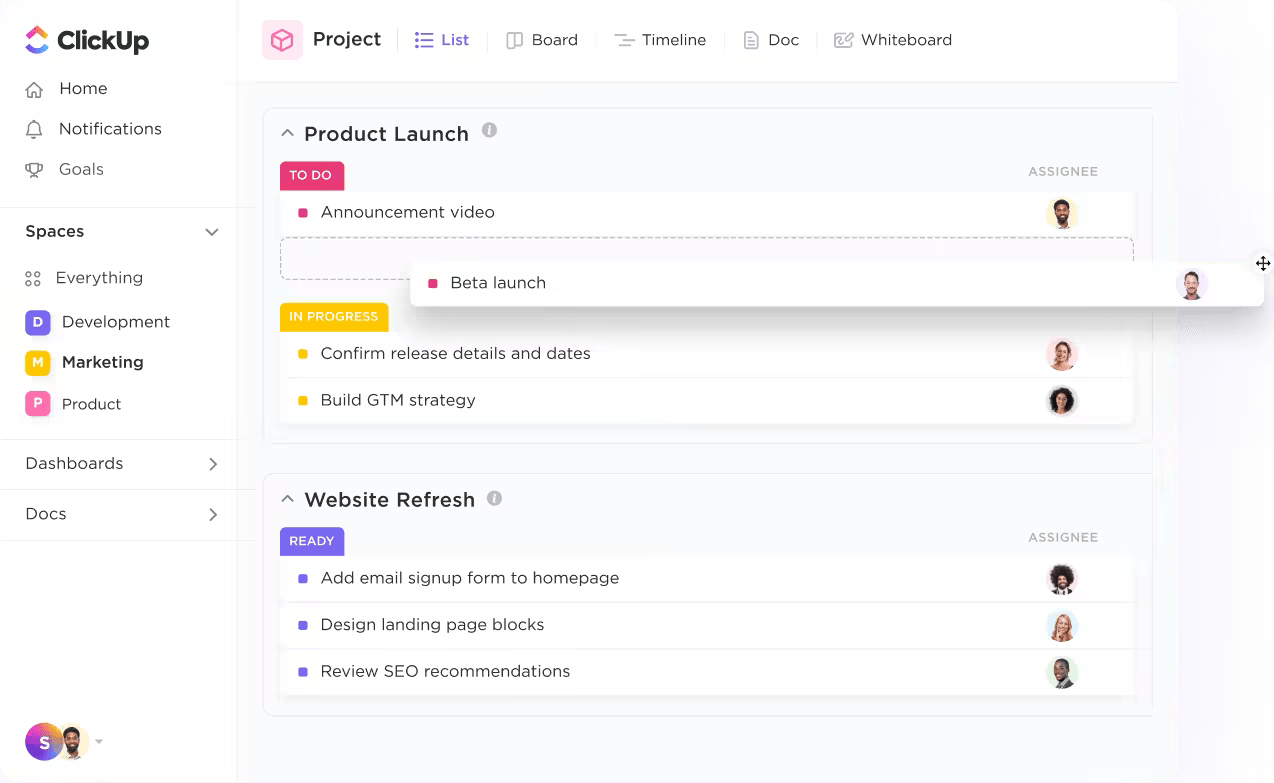
Task: Open the user avatar dropdown arrow
Action: 99,742
